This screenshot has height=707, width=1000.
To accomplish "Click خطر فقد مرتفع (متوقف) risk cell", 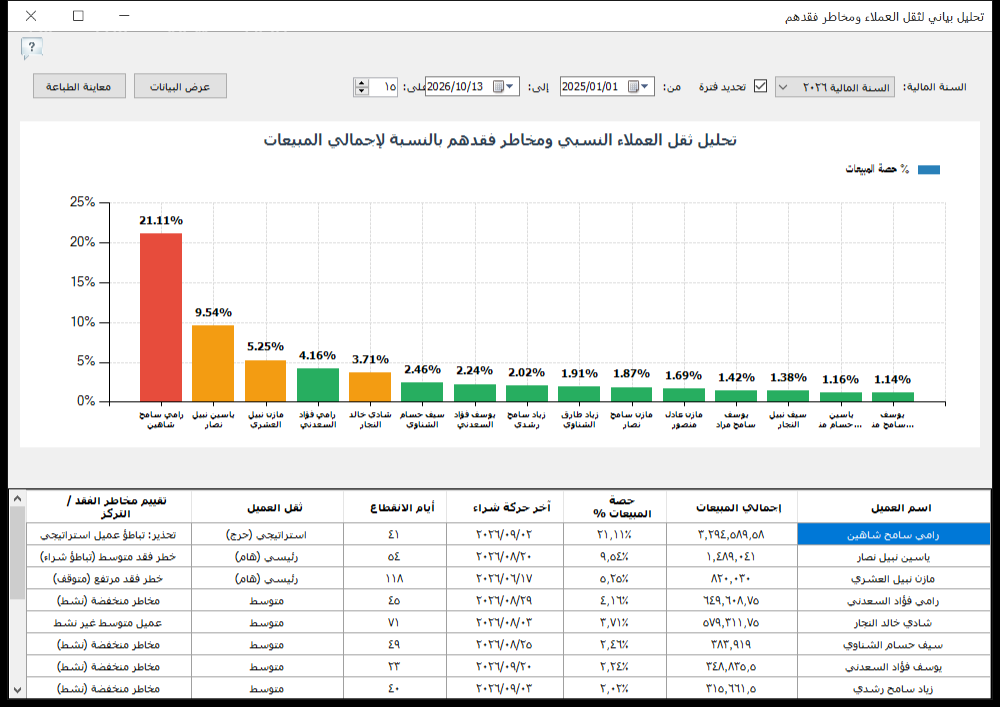I will click(109, 579).
